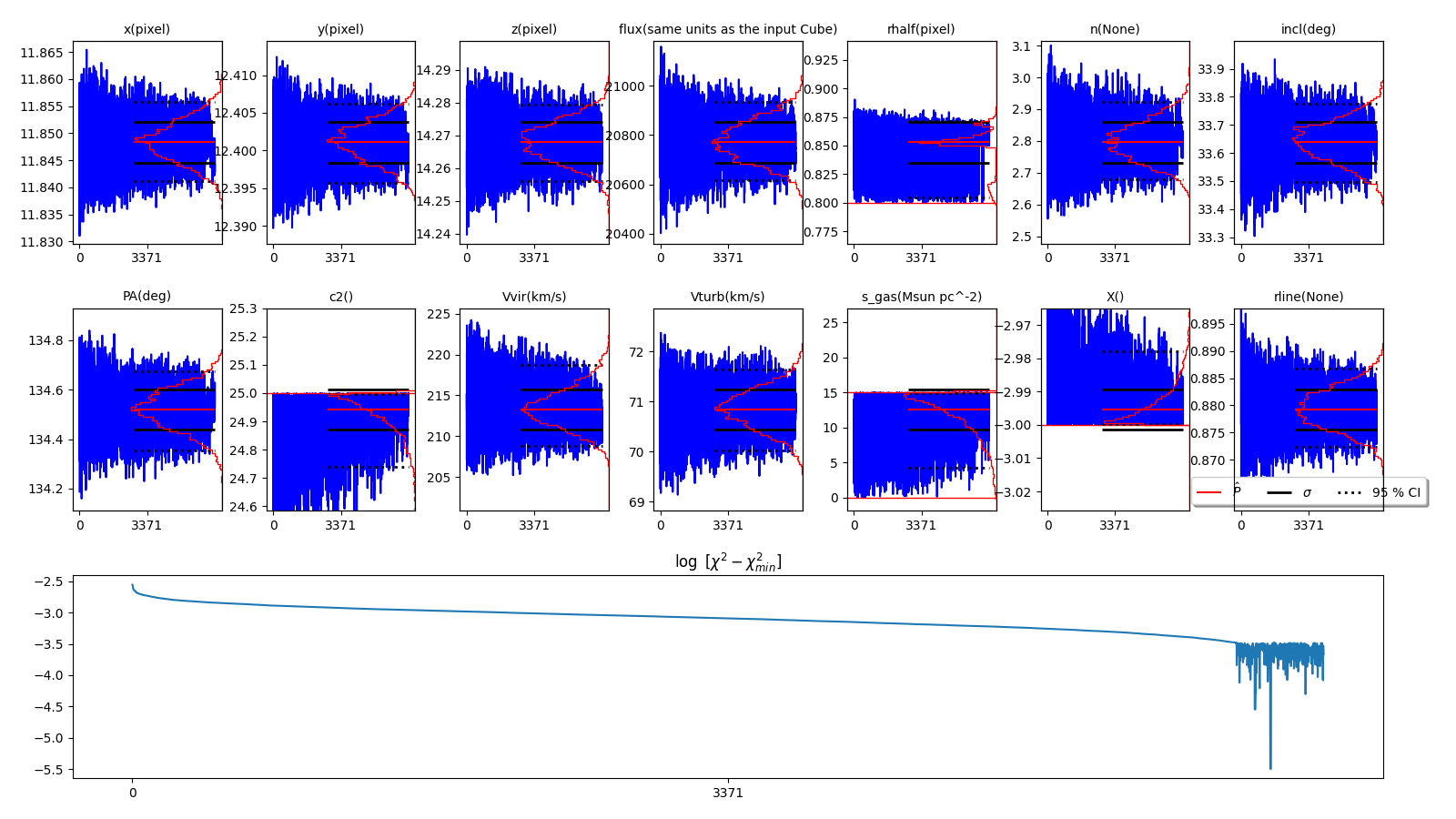Click the z(pixel) chain plot
Screen dimensions: 1456x819
pyautogui.click(x=533, y=142)
